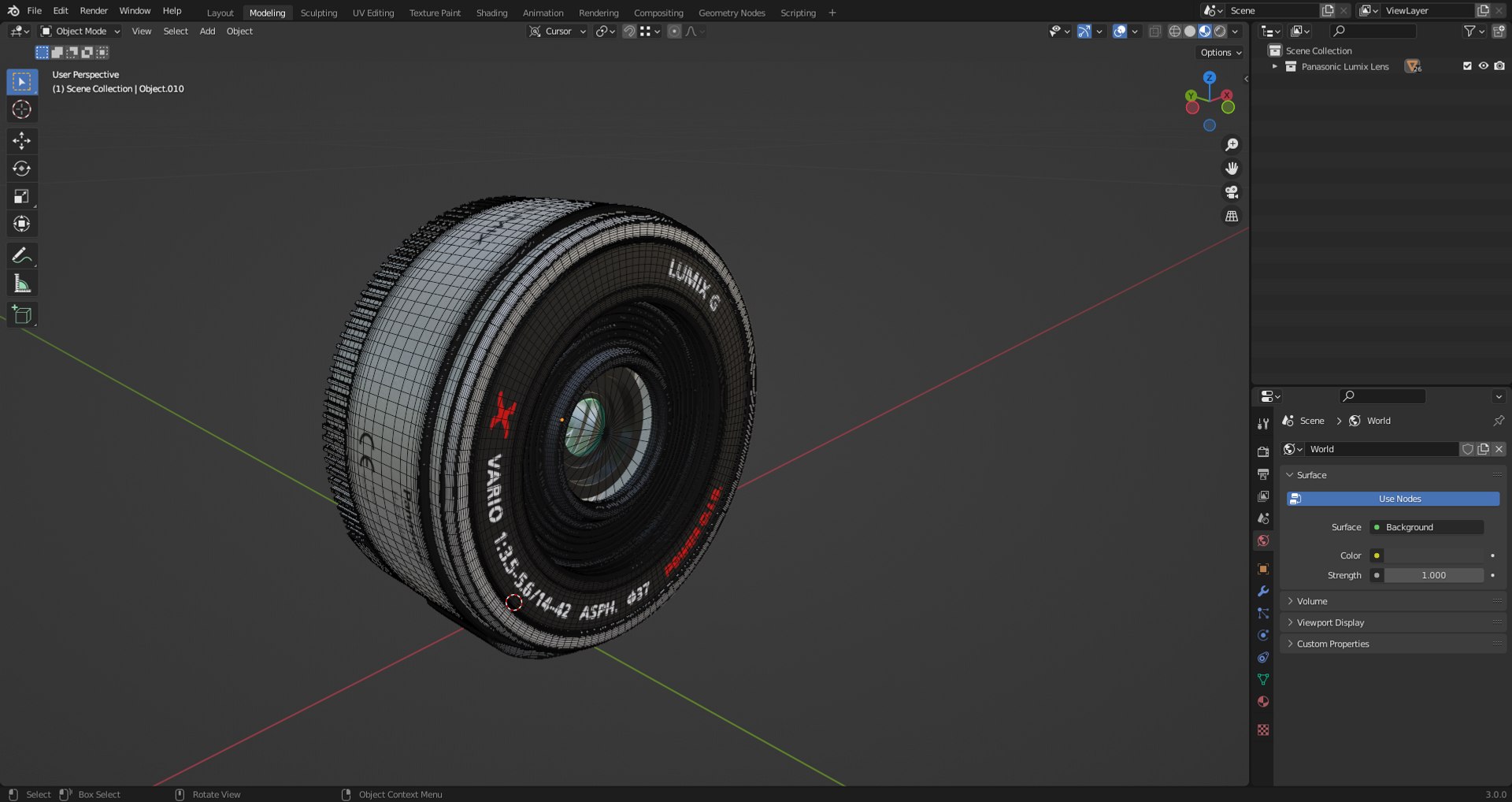Image resolution: width=1512 pixels, height=802 pixels.
Task: Select the Annotate pencil tool
Action: click(22, 255)
